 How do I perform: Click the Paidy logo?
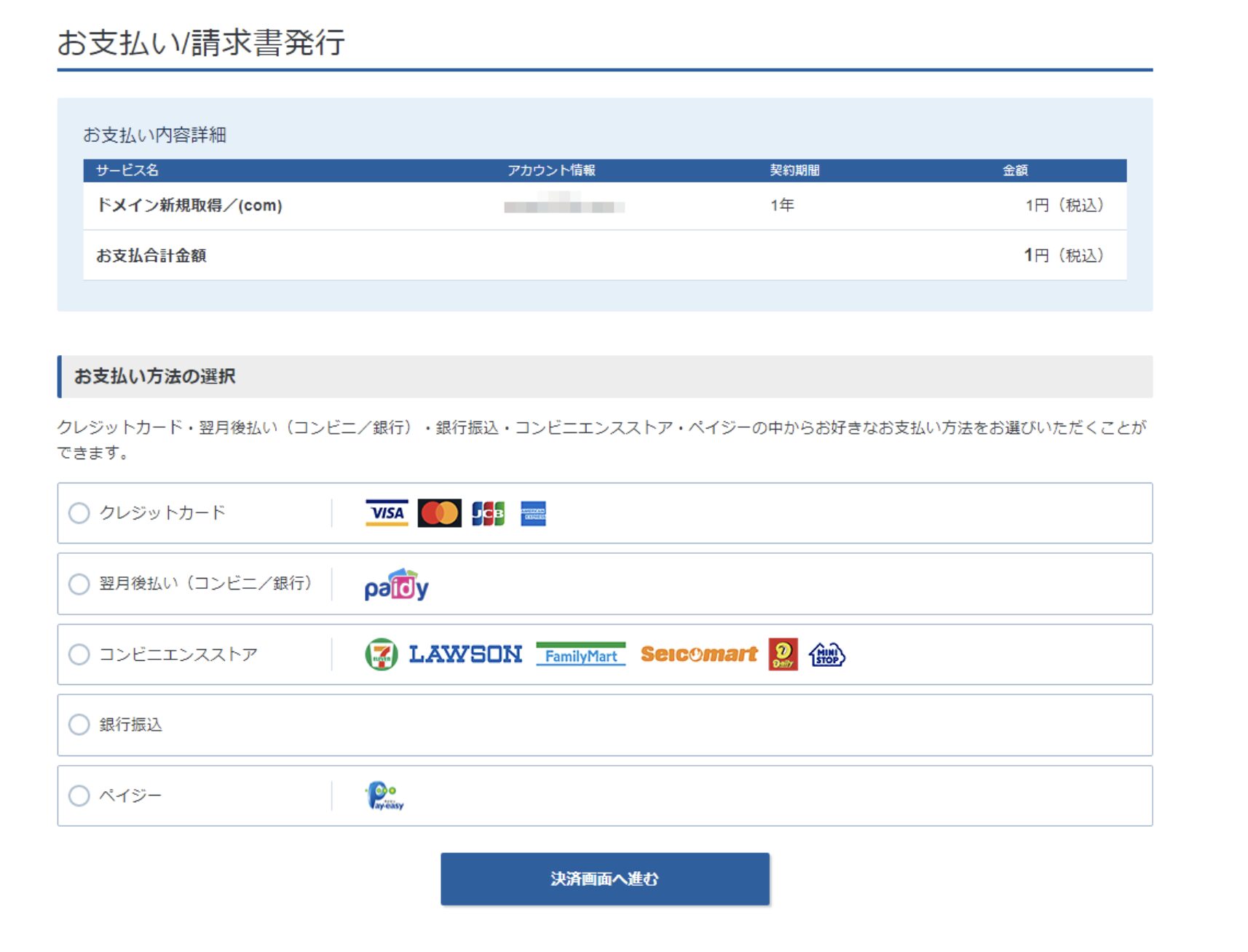click(396, 584)
